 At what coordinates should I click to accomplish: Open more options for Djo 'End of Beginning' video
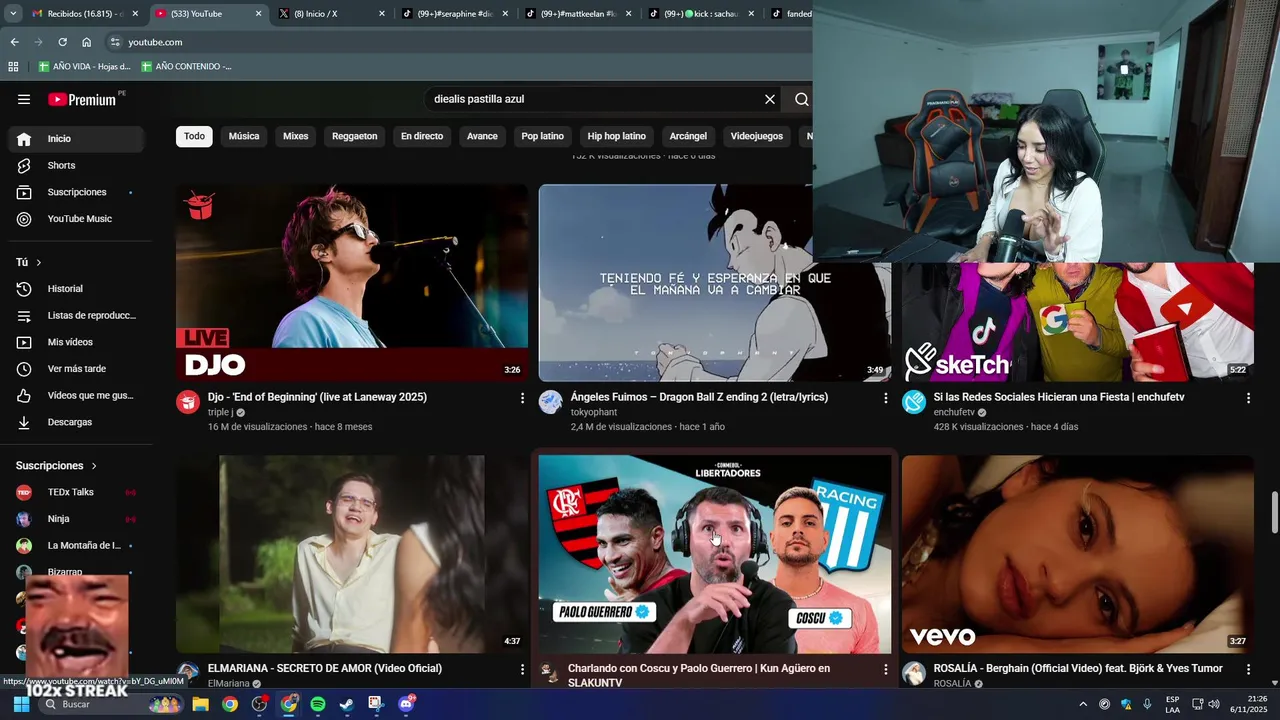[x=522, y=398]
